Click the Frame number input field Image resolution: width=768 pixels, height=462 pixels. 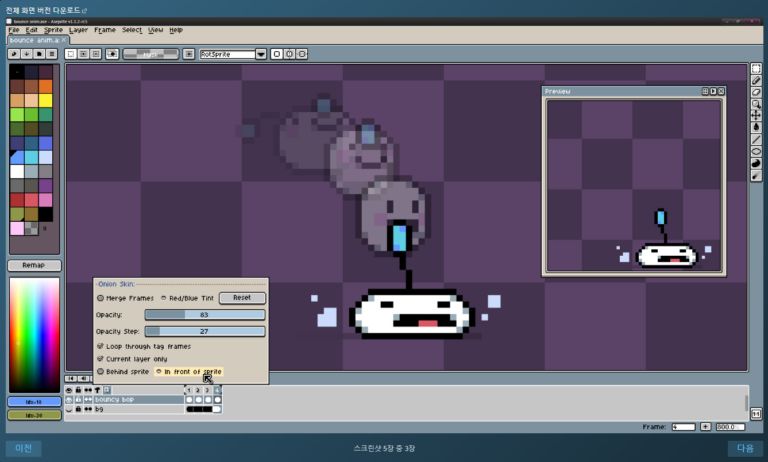(x=683, y=427)
